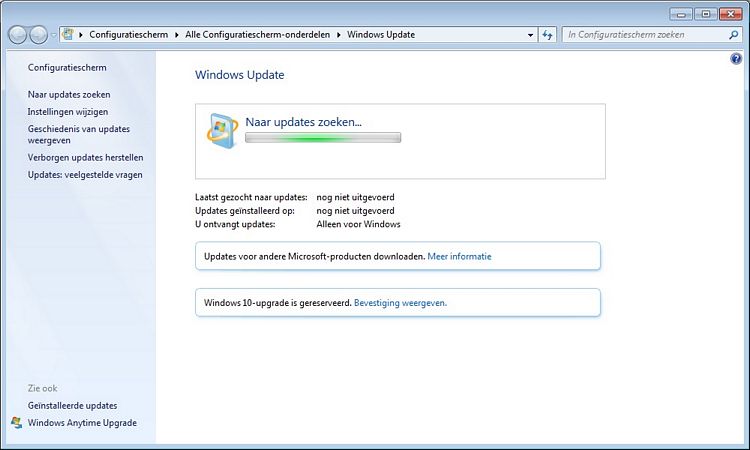The image size is (750, 450).
Task: Click 'Laatst gezocht naar updates:' label
Action: point(251,197)
